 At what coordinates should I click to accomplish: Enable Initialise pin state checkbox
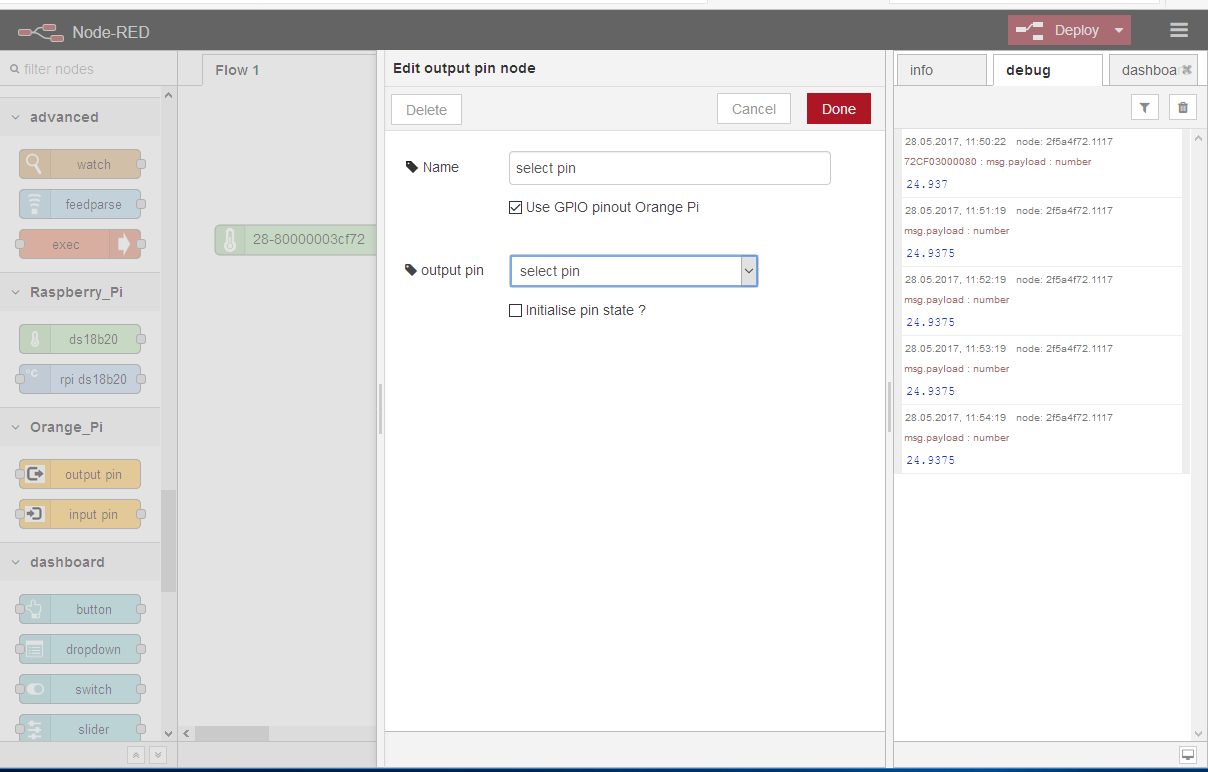coord(516,310)
